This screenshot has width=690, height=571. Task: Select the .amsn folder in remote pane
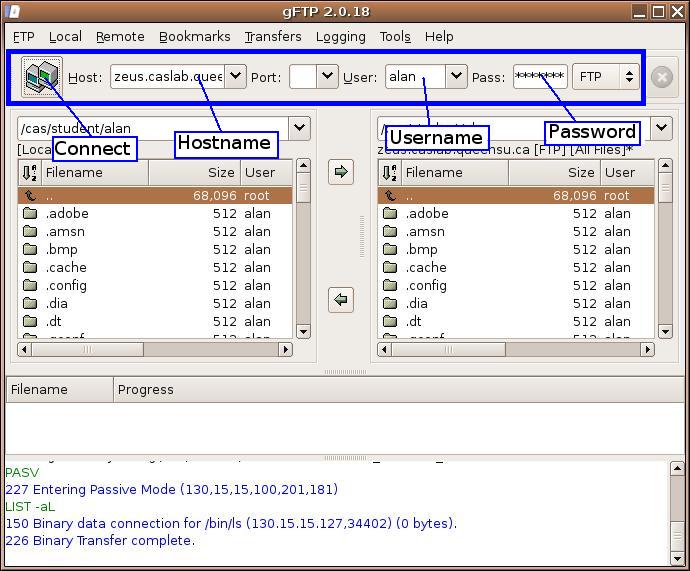coord(516,232)
